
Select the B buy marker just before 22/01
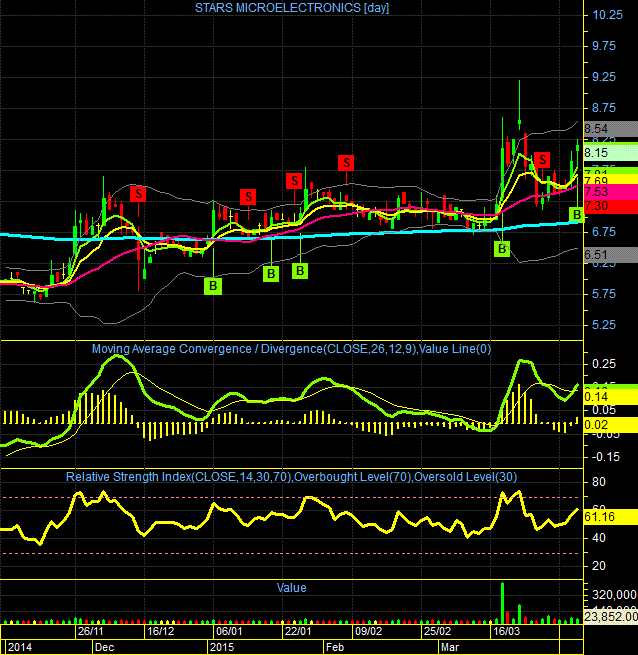271,274
